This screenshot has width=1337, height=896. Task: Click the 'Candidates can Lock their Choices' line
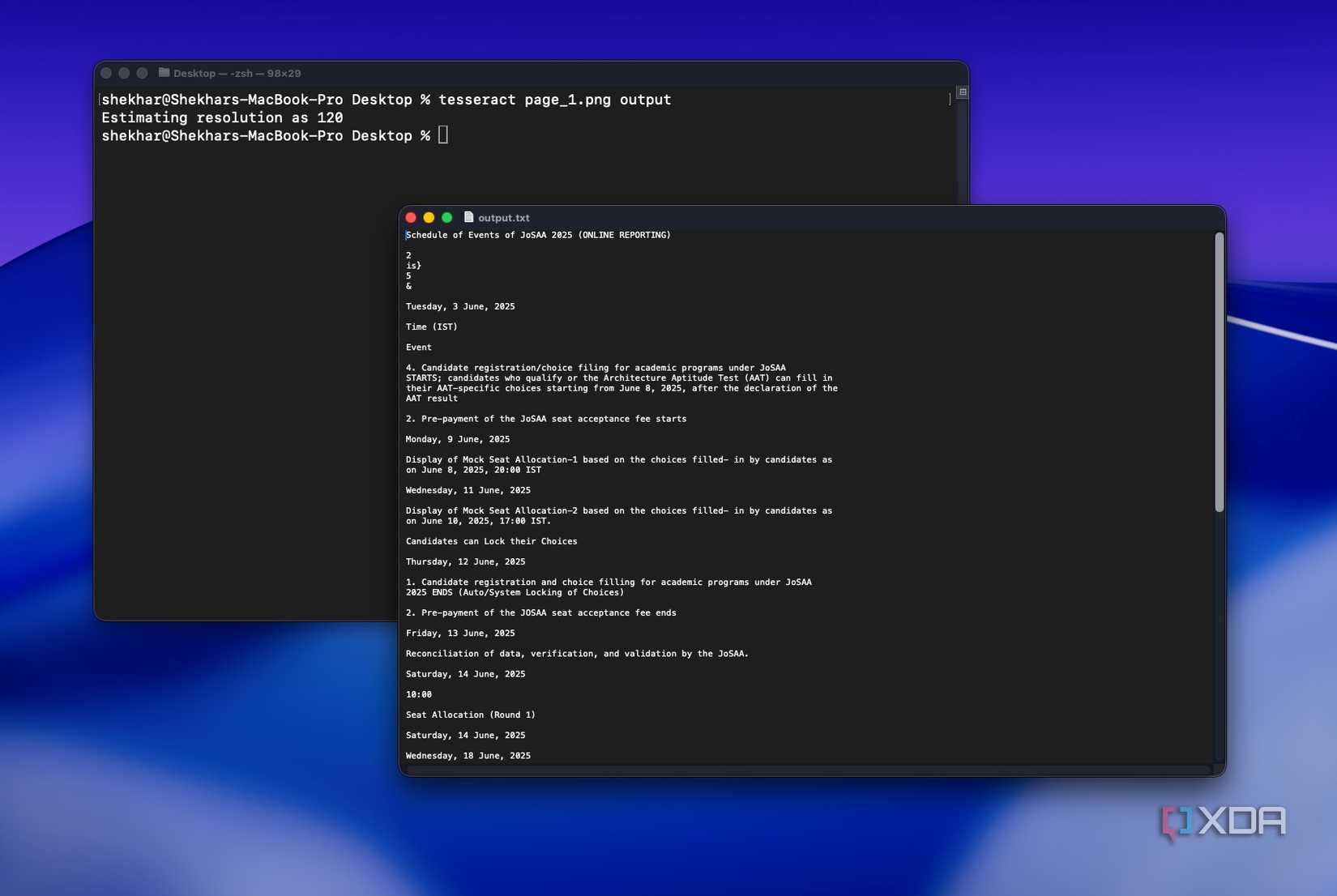pos(491,540)
